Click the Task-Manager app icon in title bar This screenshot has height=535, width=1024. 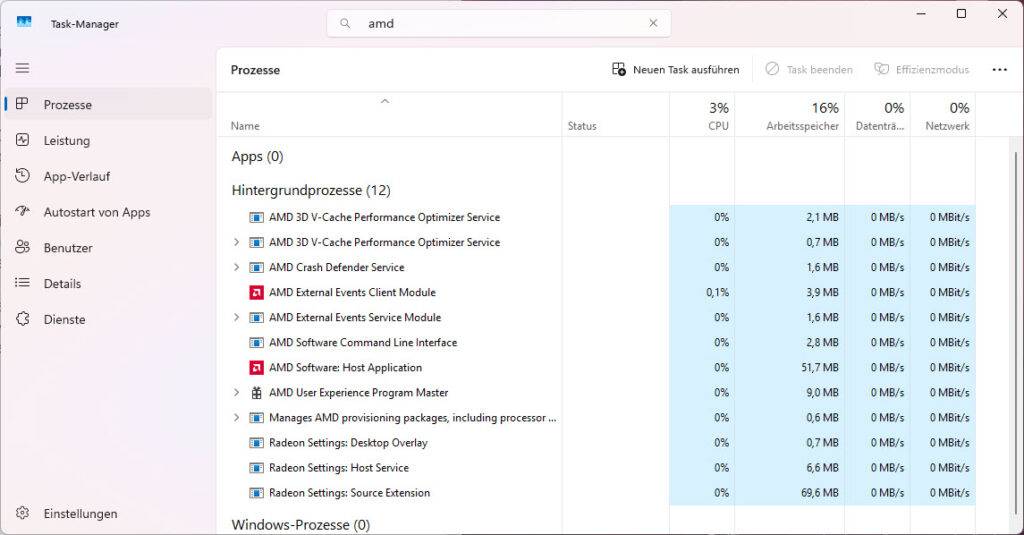coord(24,23)
